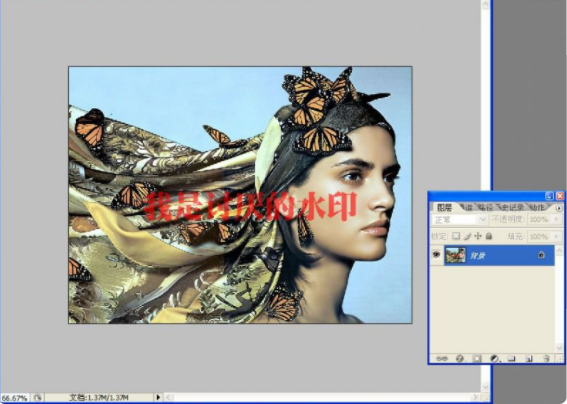Click the link layers icon
Image resolution: width=567 pixels, height=404 pixels.
pos(442,358)
